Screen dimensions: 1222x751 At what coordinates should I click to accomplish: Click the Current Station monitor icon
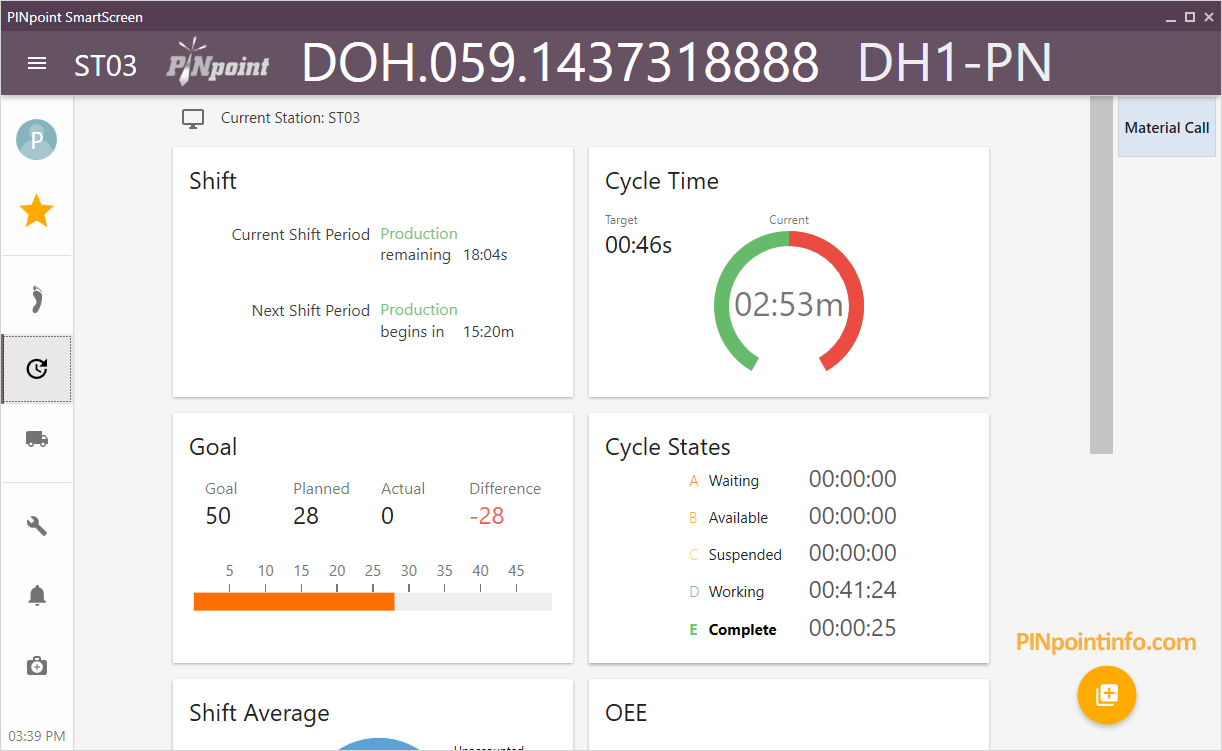(x=193, y=119)
